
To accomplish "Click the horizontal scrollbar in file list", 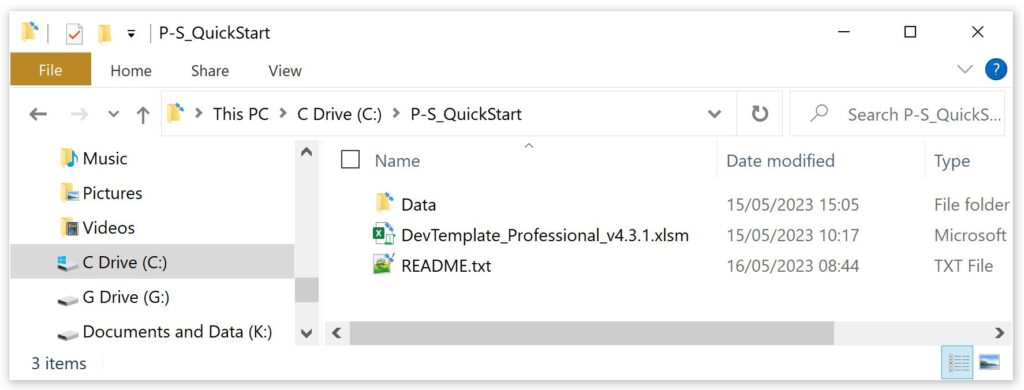I will coord(591,333).
